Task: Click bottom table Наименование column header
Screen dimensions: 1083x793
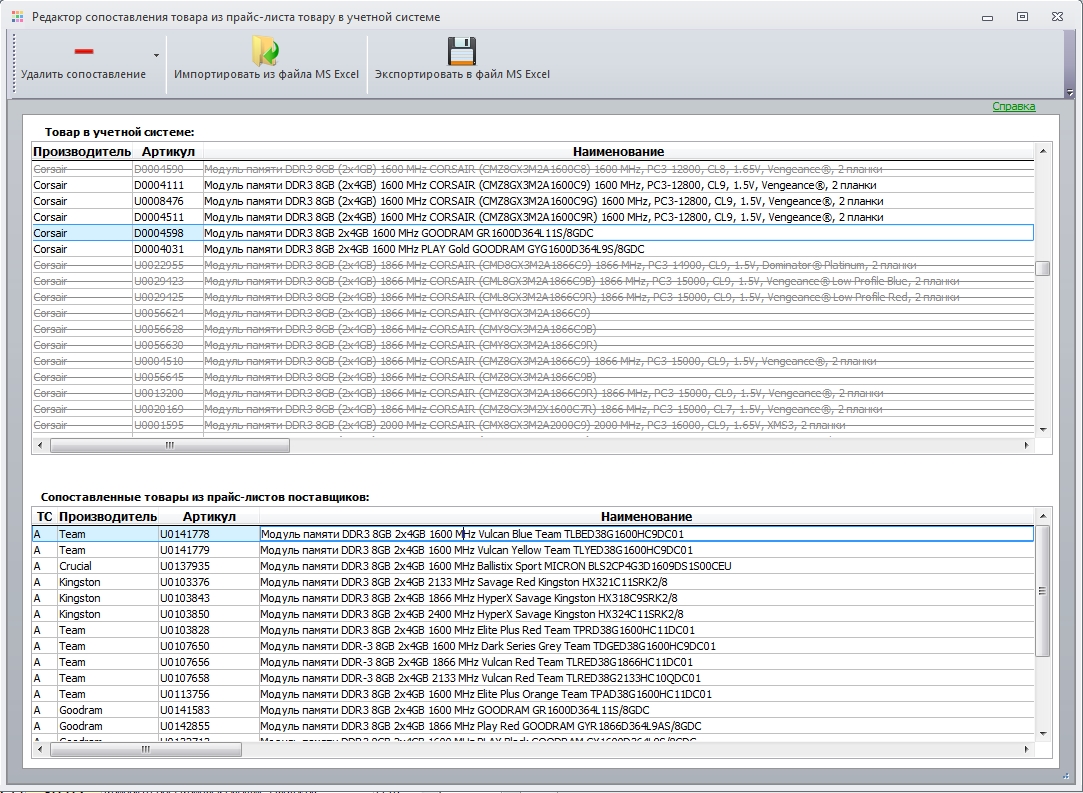Action: coord(646,517)
